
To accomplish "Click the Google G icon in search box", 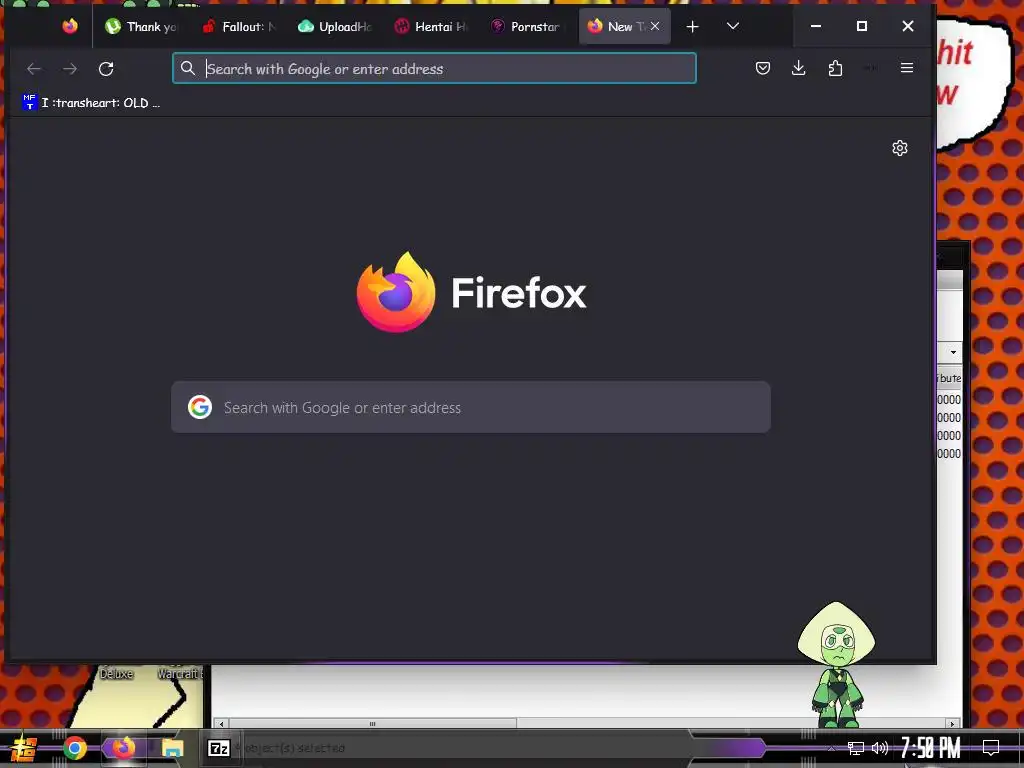I will point(200,407).
